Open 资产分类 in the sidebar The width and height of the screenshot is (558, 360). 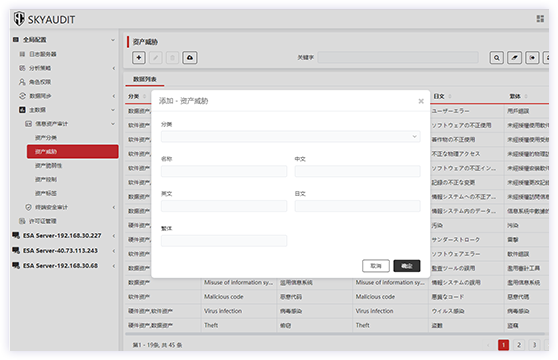[x=46, y=138]
